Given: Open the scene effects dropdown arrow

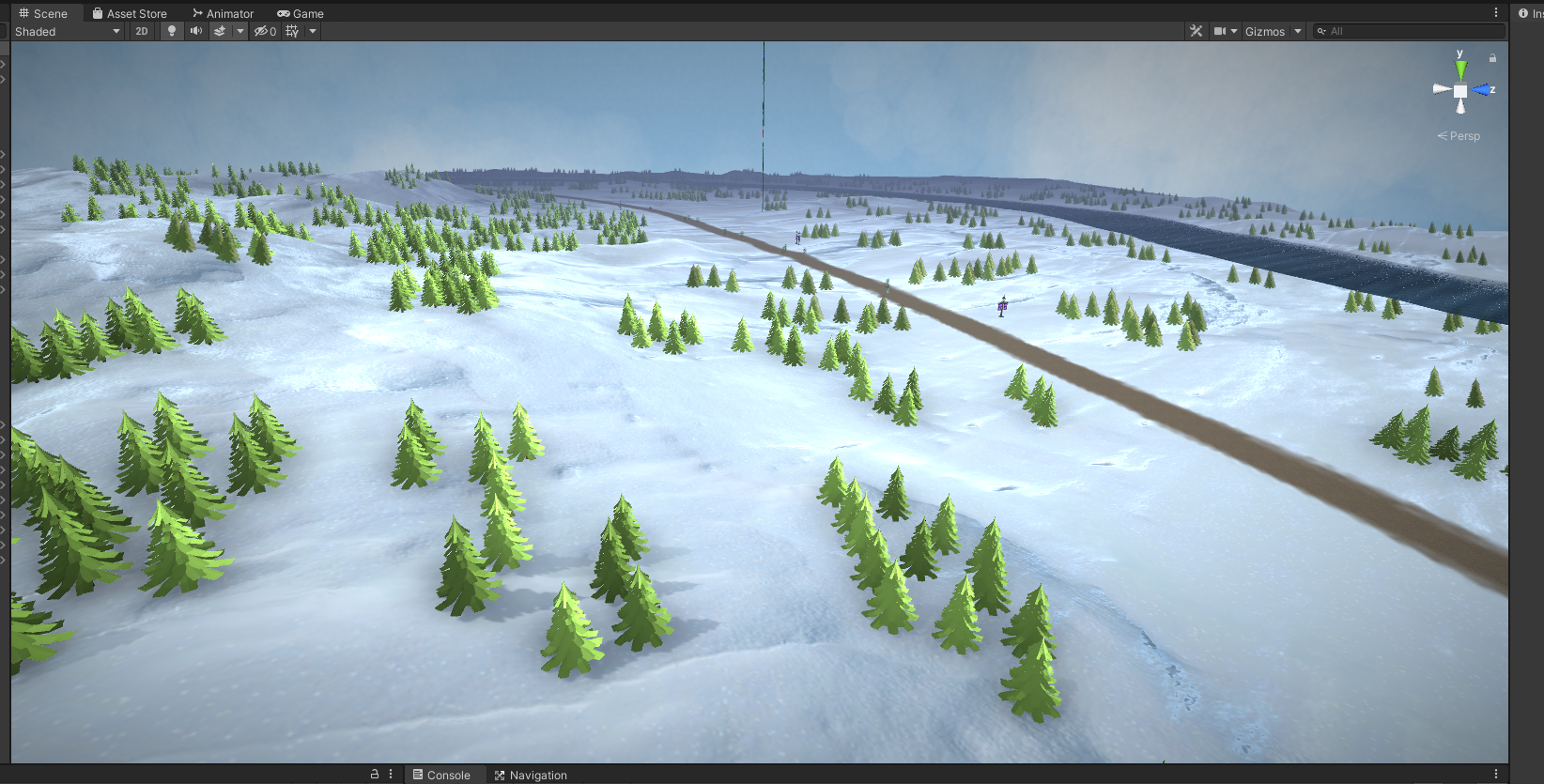Looking at the screenshot, I should click(239, 31).
